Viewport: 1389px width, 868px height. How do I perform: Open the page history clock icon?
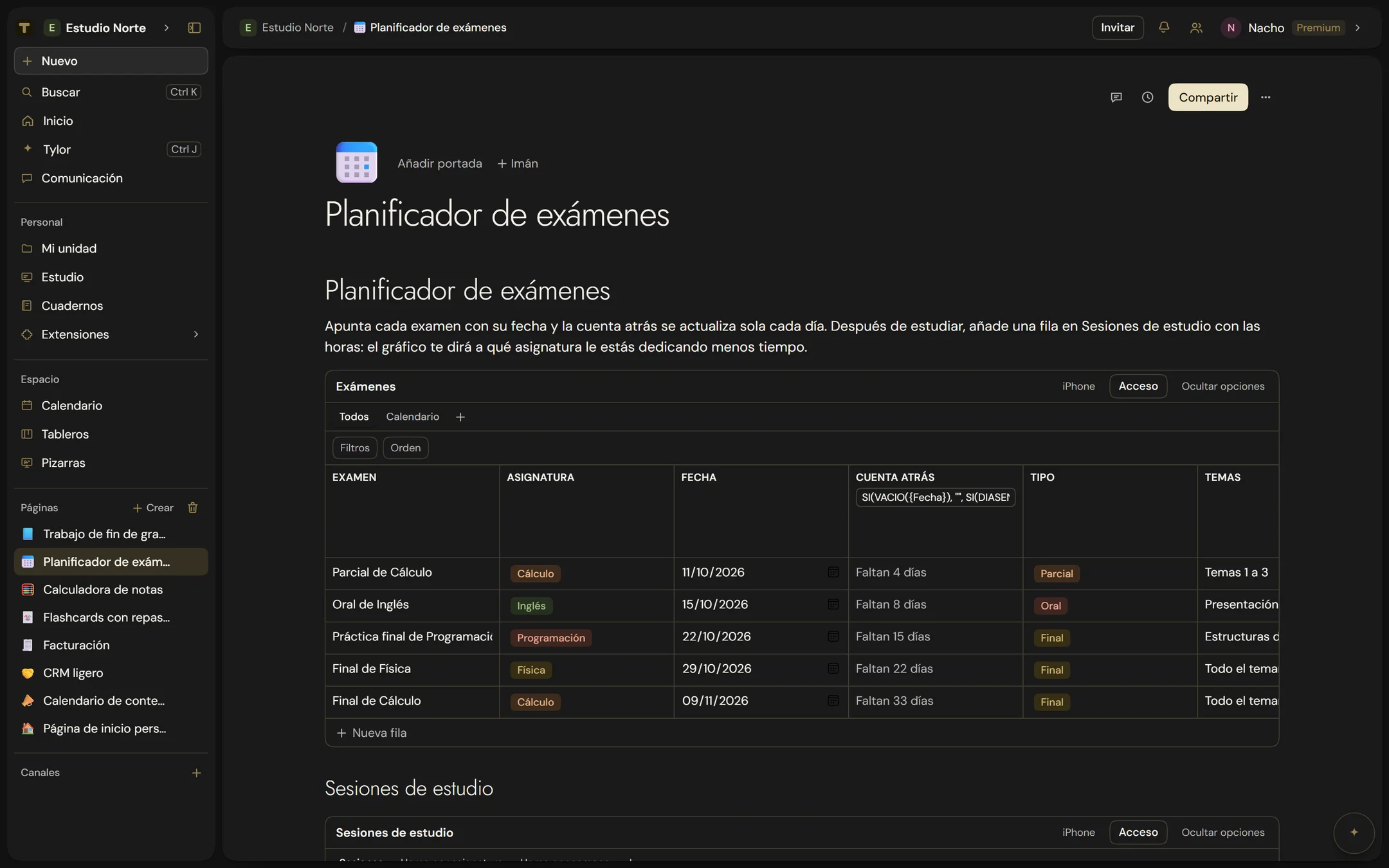tap(1147, 97)
